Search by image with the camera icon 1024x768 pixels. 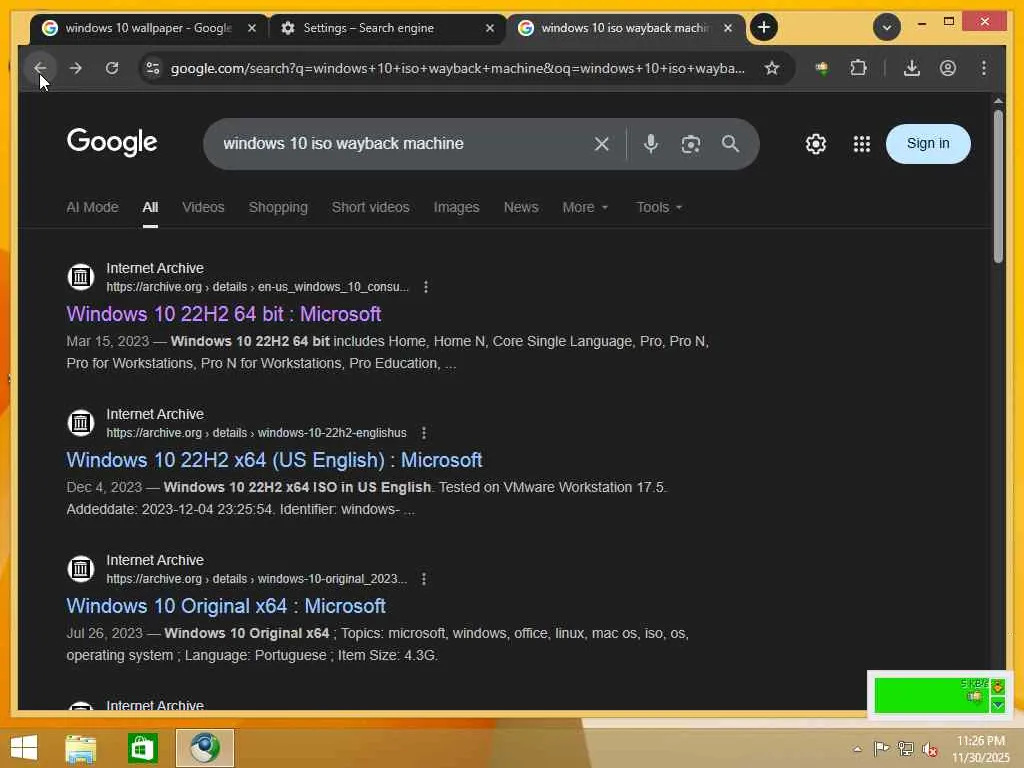691,144
